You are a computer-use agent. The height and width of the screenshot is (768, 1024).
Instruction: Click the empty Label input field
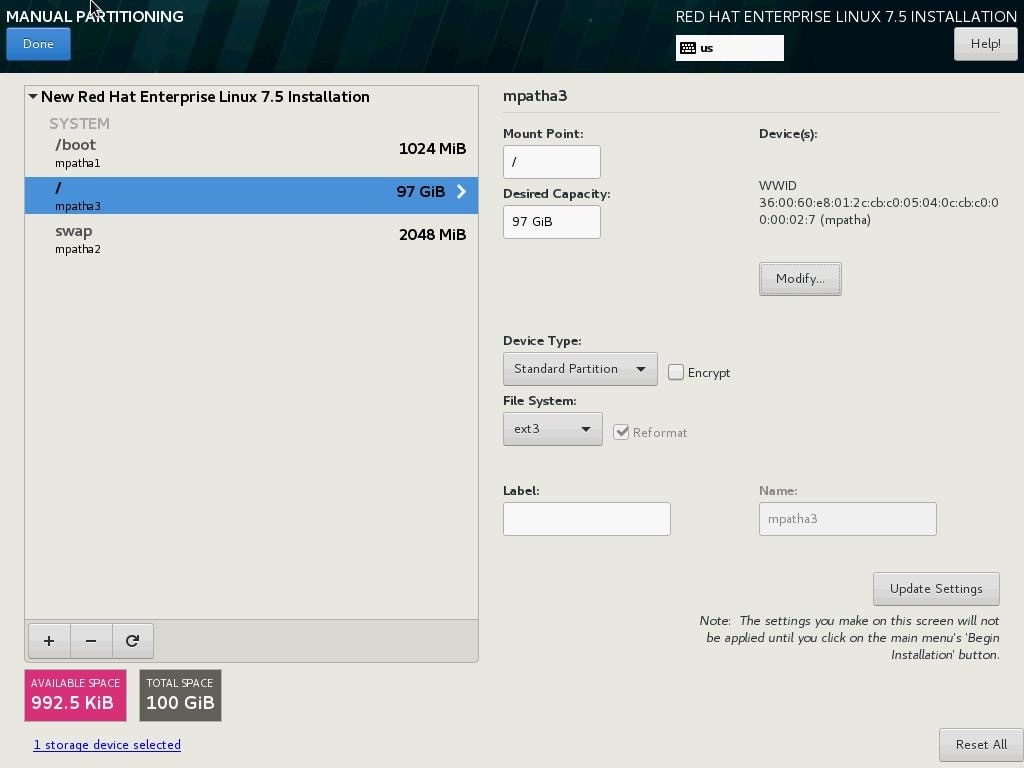point(586,519)
